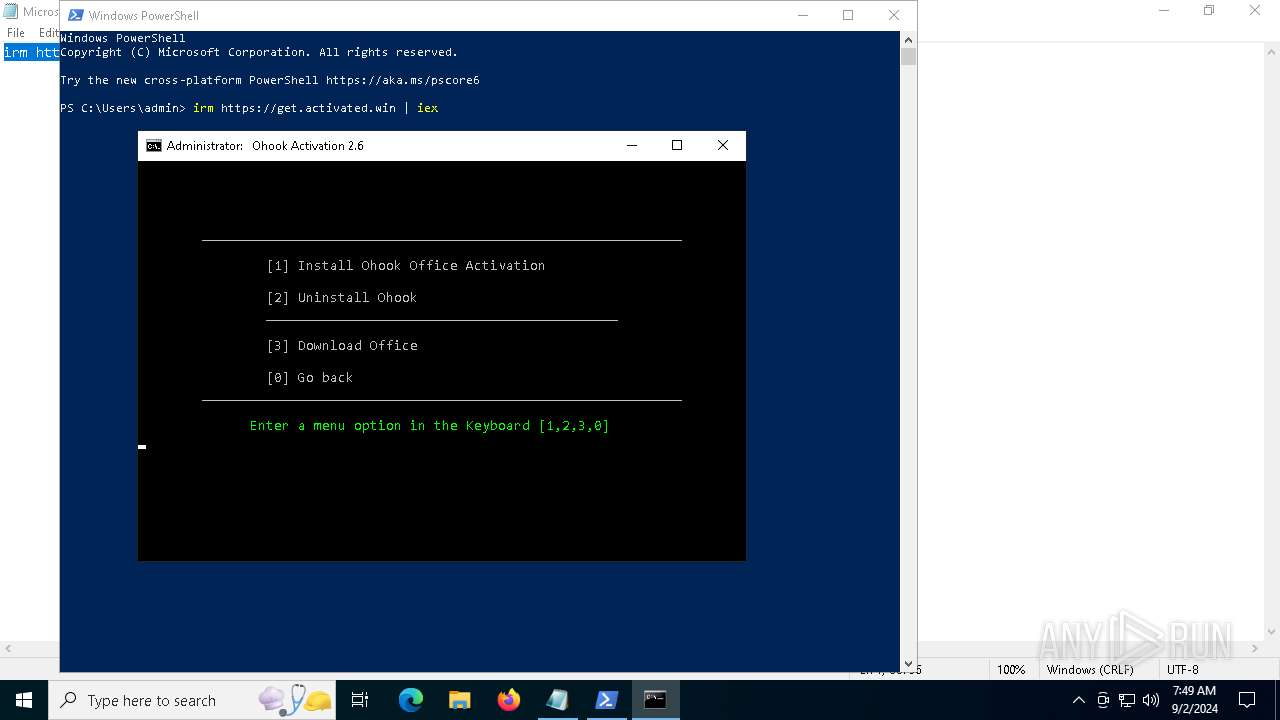The width and height of the screenshot is (1280, 720).
Task: Show hidden system tray icons
Action: tap(1078, 700)
